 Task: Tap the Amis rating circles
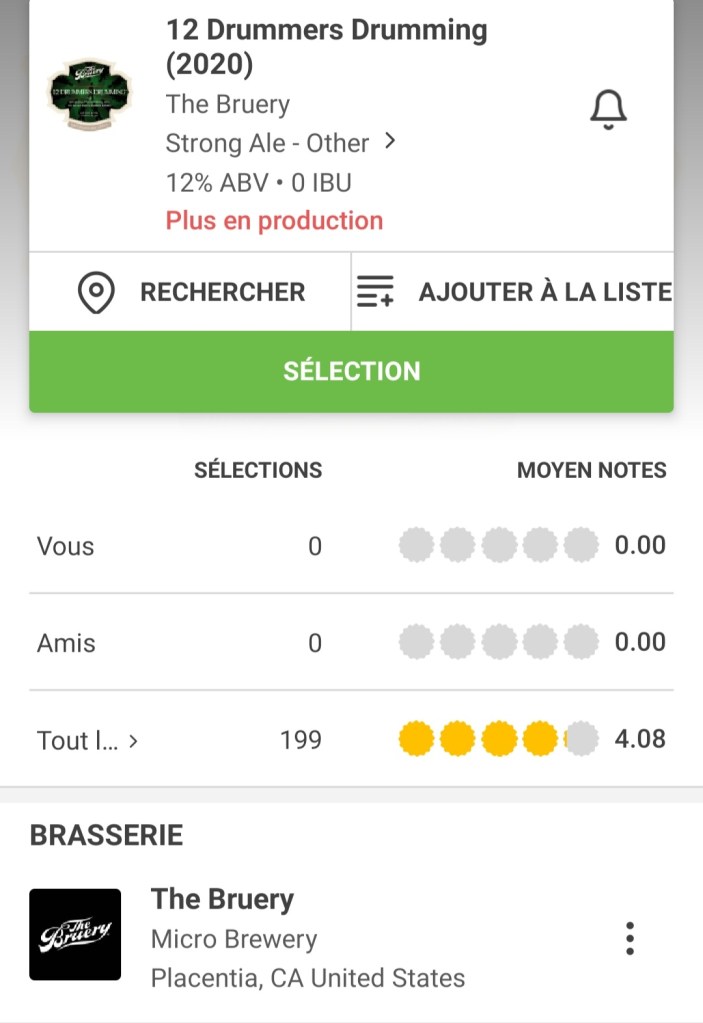click(498, 643)
